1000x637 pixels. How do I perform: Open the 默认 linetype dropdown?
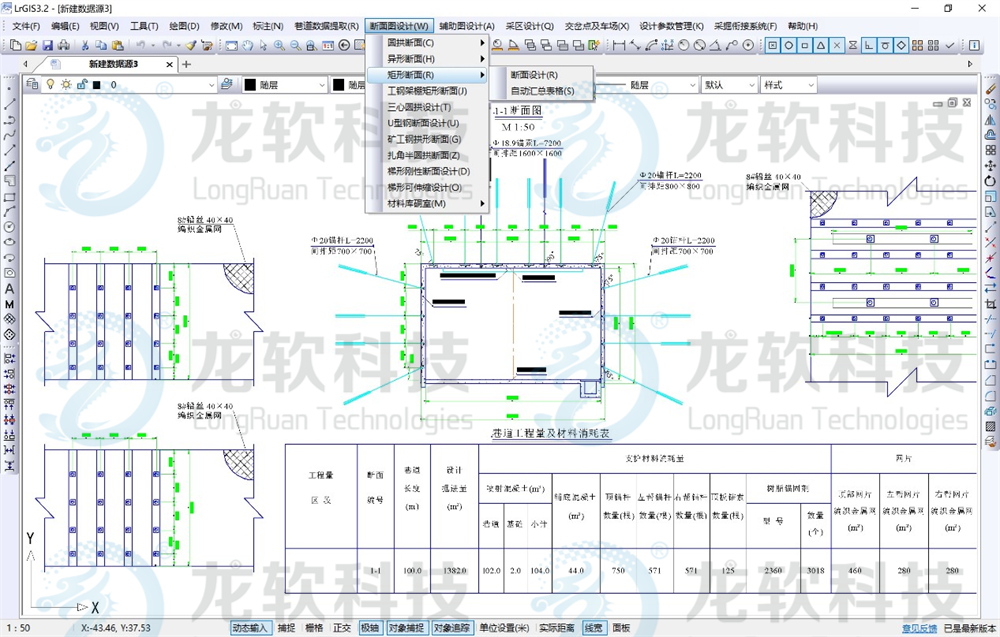tap(752, 84)
